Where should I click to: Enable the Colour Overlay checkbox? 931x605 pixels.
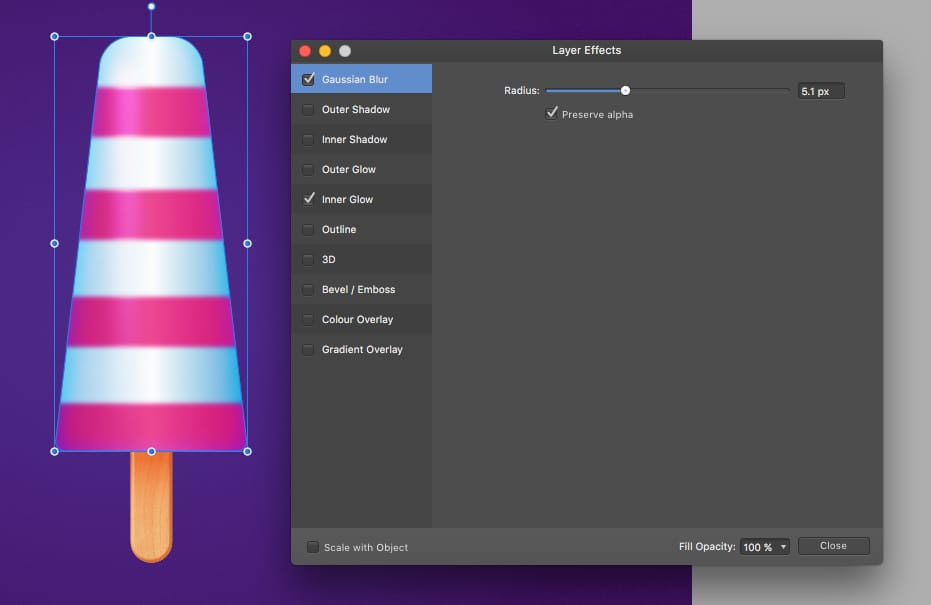308,319
